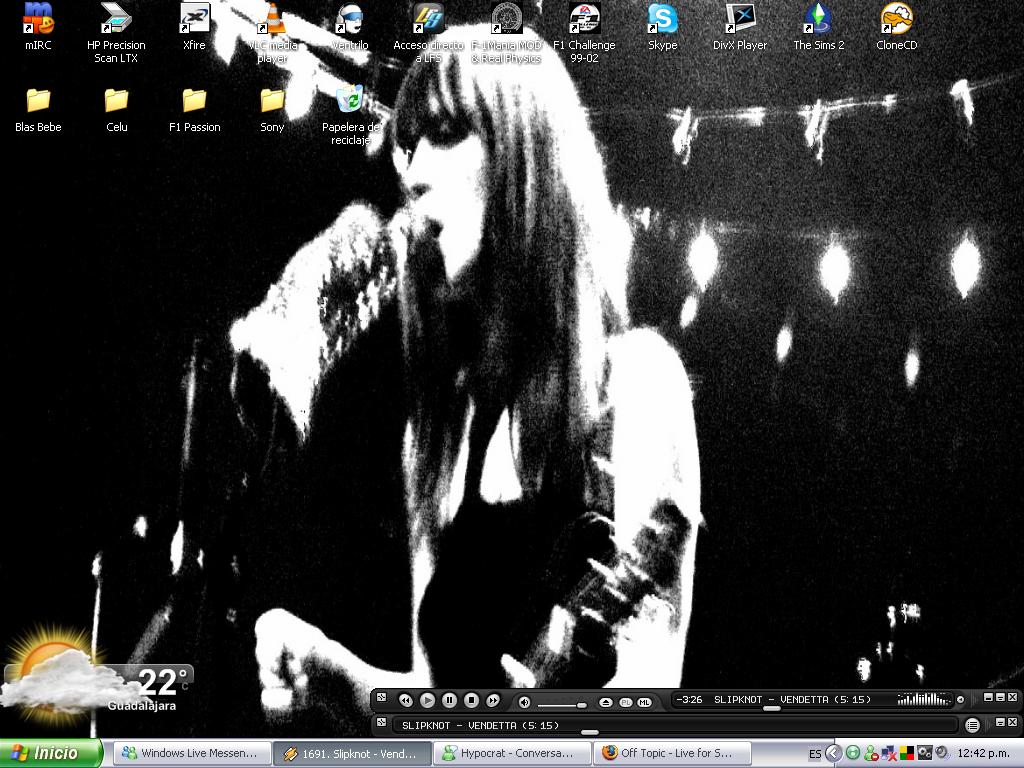Skip to next track in Winamp
The height and width of the screenshot is (768, 1024).
click(493, 700)
